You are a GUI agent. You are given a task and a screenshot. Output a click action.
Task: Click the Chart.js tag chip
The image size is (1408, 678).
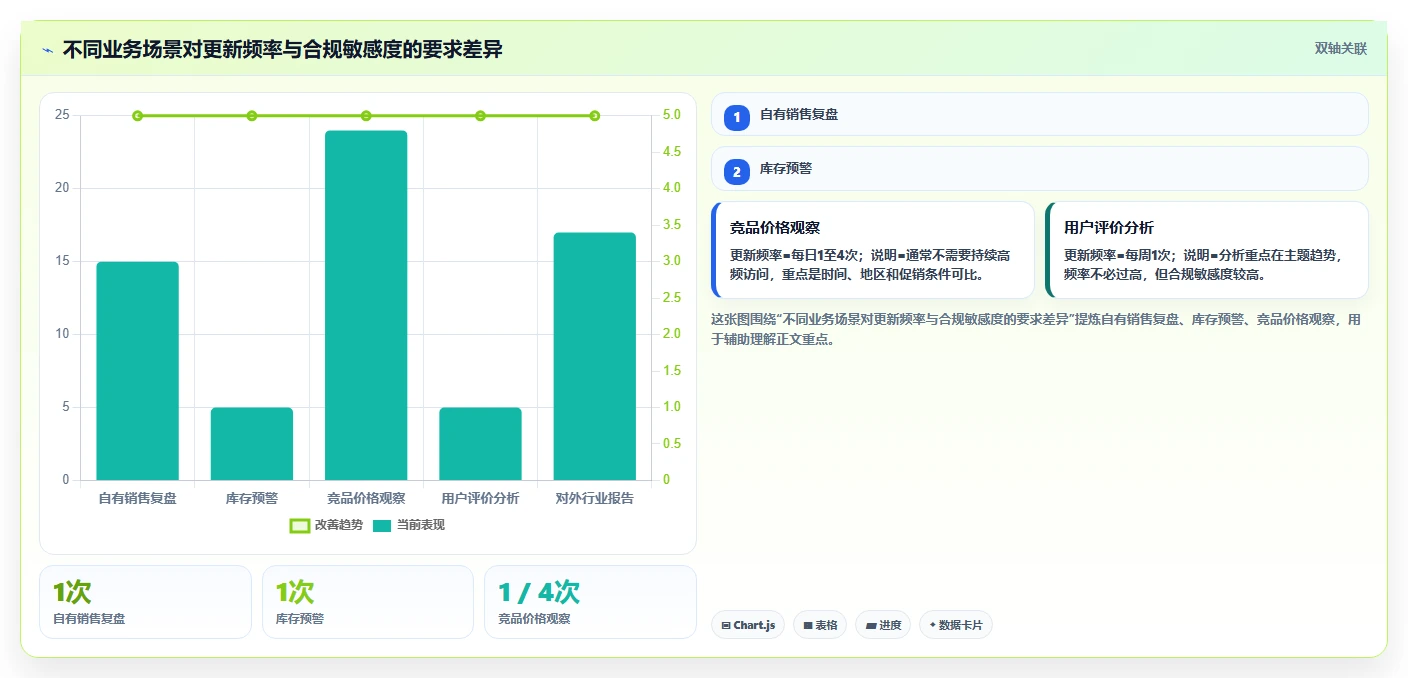pyautogui.click(x=748, y=625)
